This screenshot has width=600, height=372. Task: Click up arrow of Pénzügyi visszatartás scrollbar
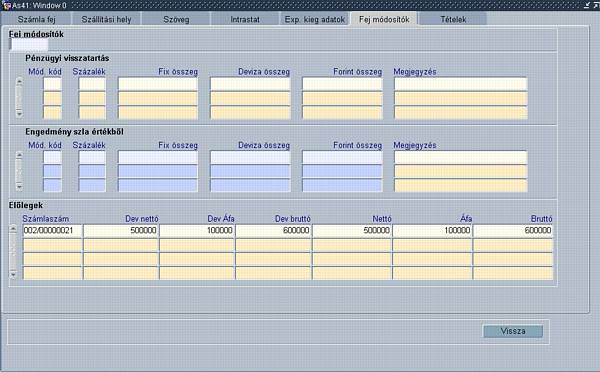tap(19, 81)
